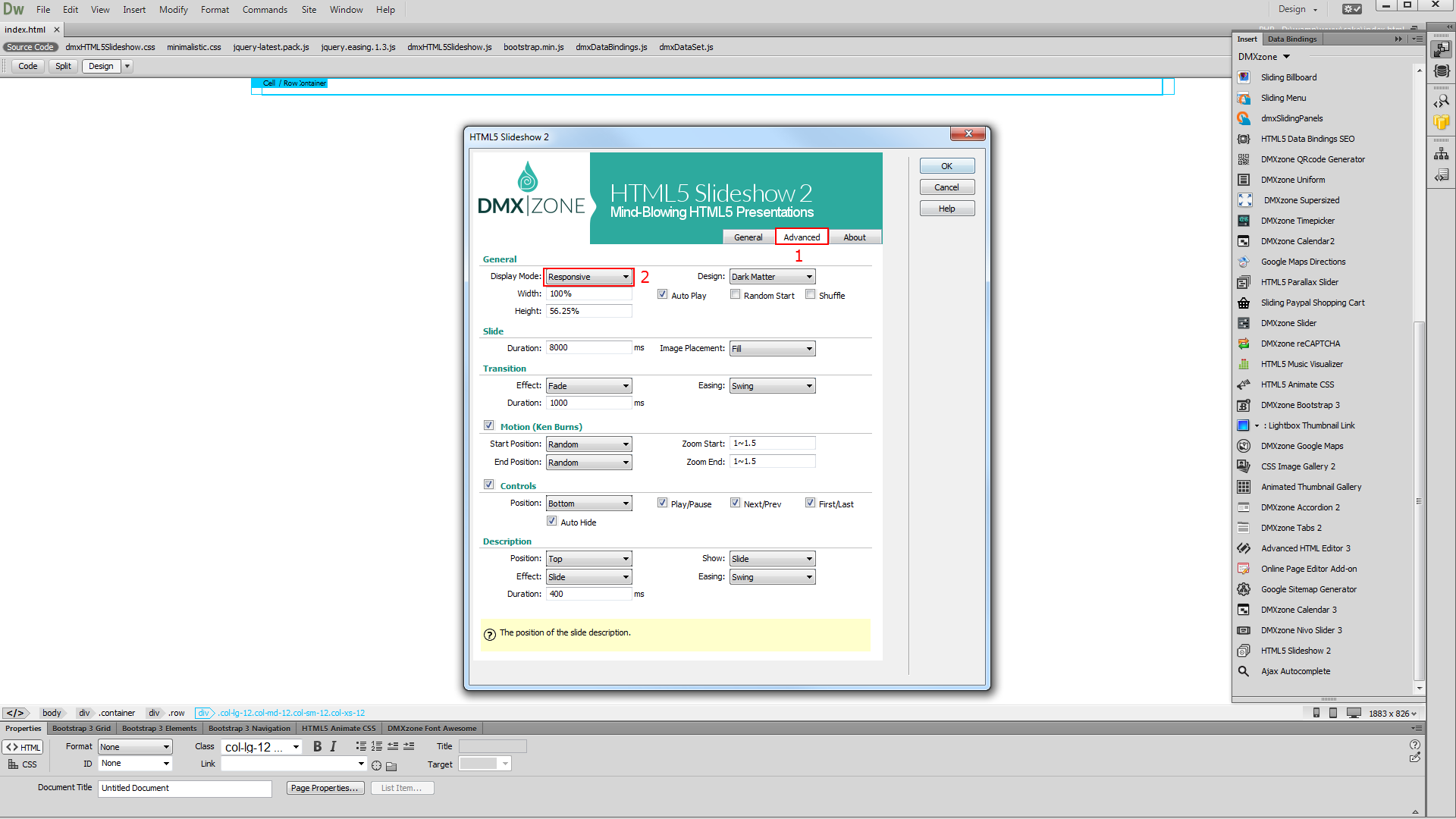Click the Advanced HTML Editor 3 icon
The image size is (1456, 819).
point(1244,548)
